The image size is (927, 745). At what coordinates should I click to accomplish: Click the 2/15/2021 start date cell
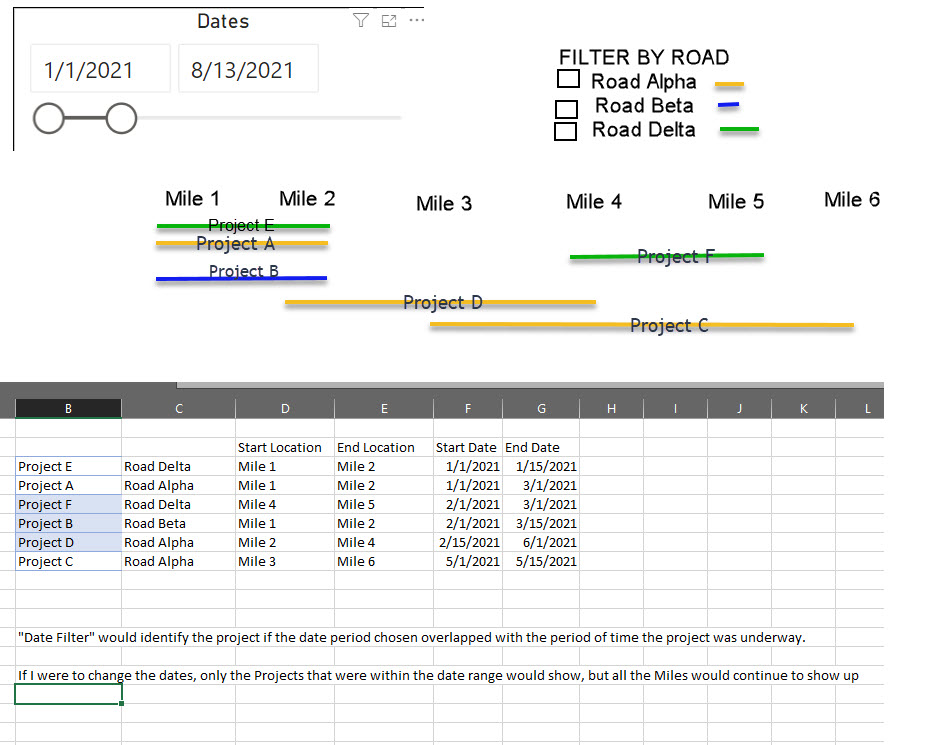pyautogui.click(x=468, y=542)
